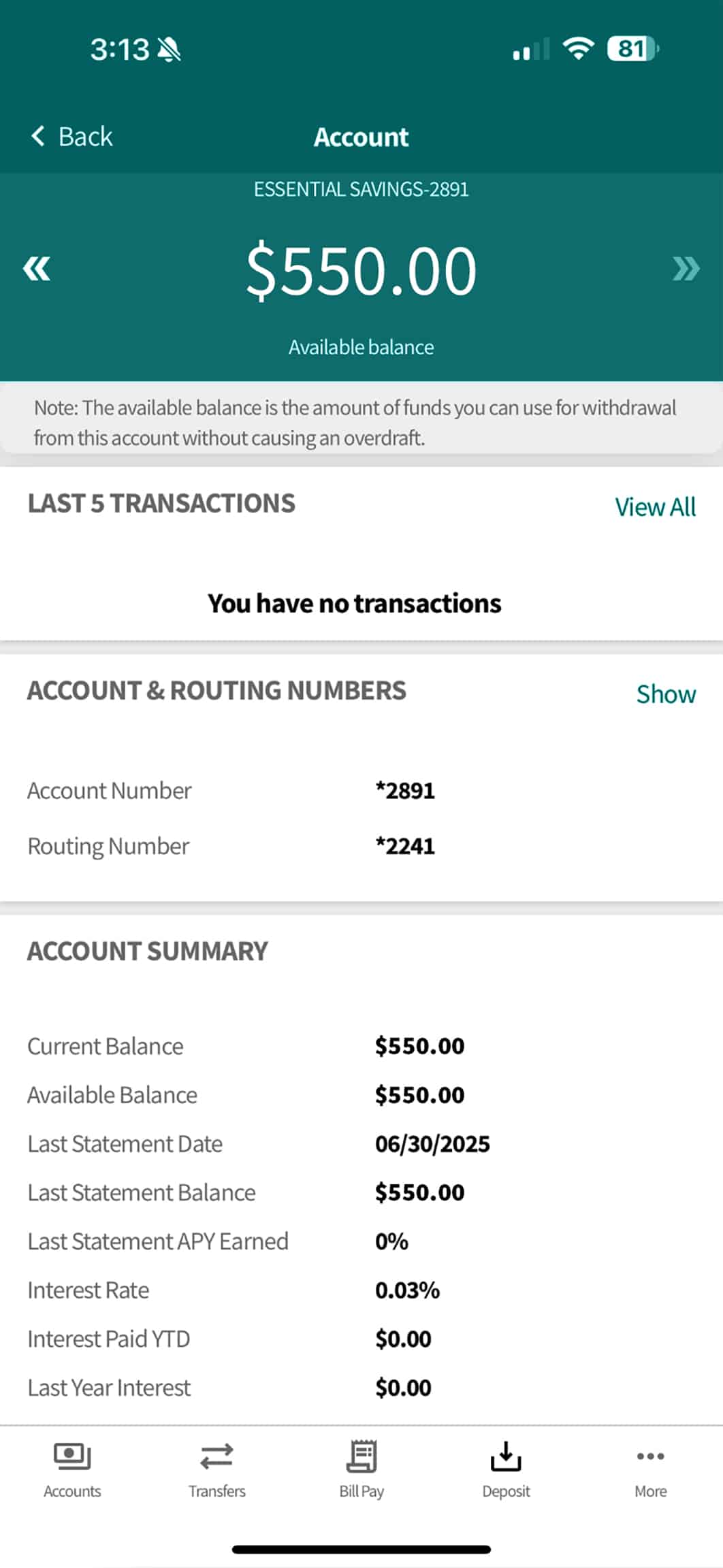Tap the masked Account Number *2891
The height and width of the screenshot is (1568, 723).
click(405, 791)
